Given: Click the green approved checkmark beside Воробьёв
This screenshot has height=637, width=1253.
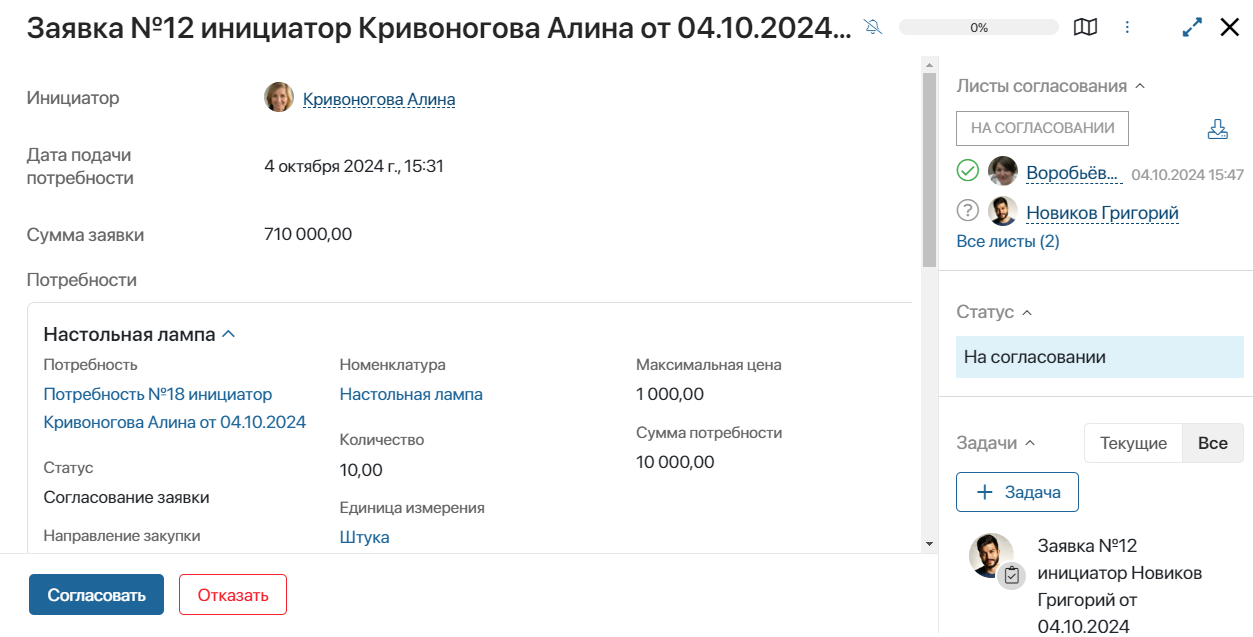Looking at the screenshot, I should (967, 170).
